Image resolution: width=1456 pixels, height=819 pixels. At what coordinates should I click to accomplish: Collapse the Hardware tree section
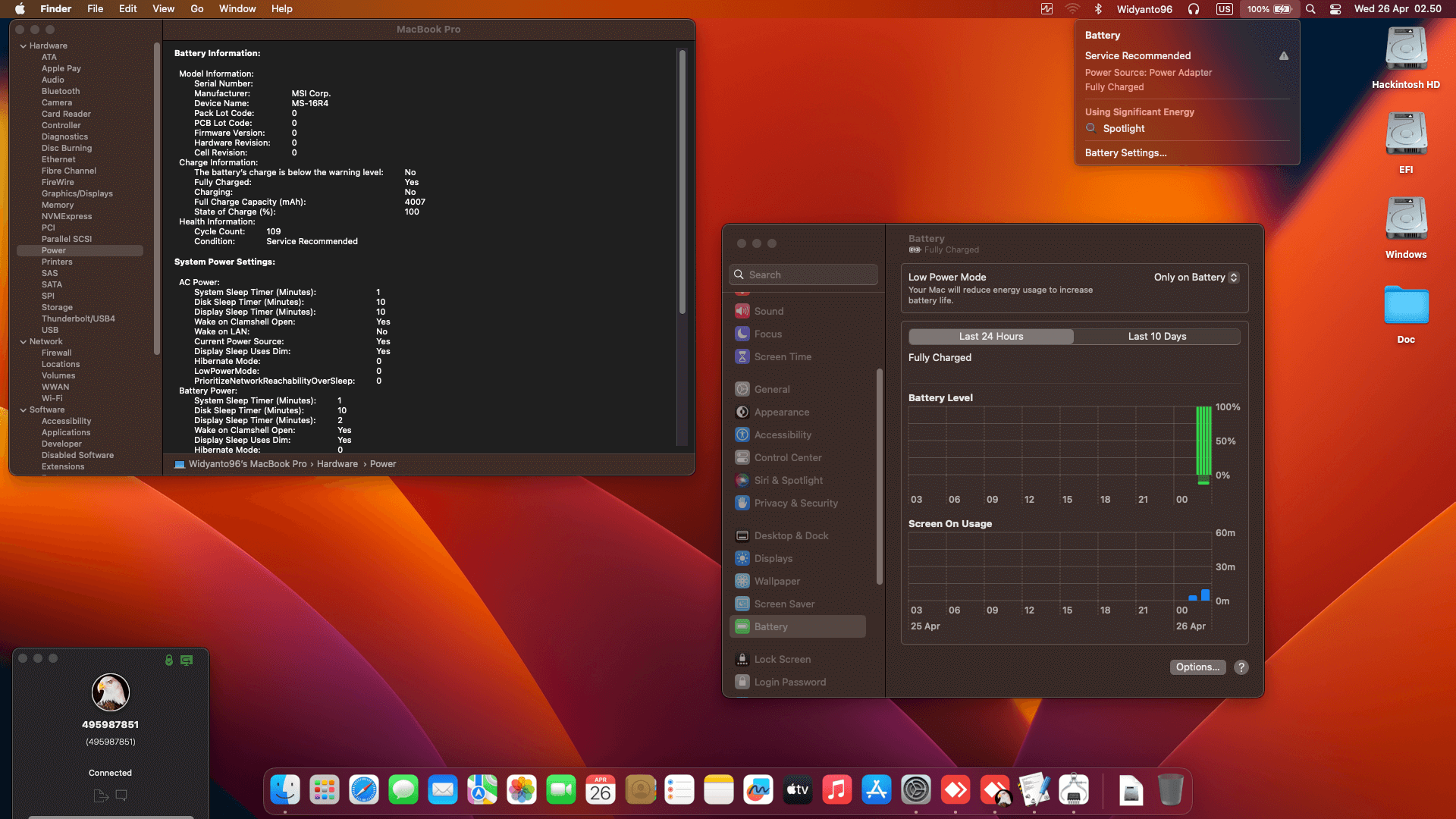24,46
